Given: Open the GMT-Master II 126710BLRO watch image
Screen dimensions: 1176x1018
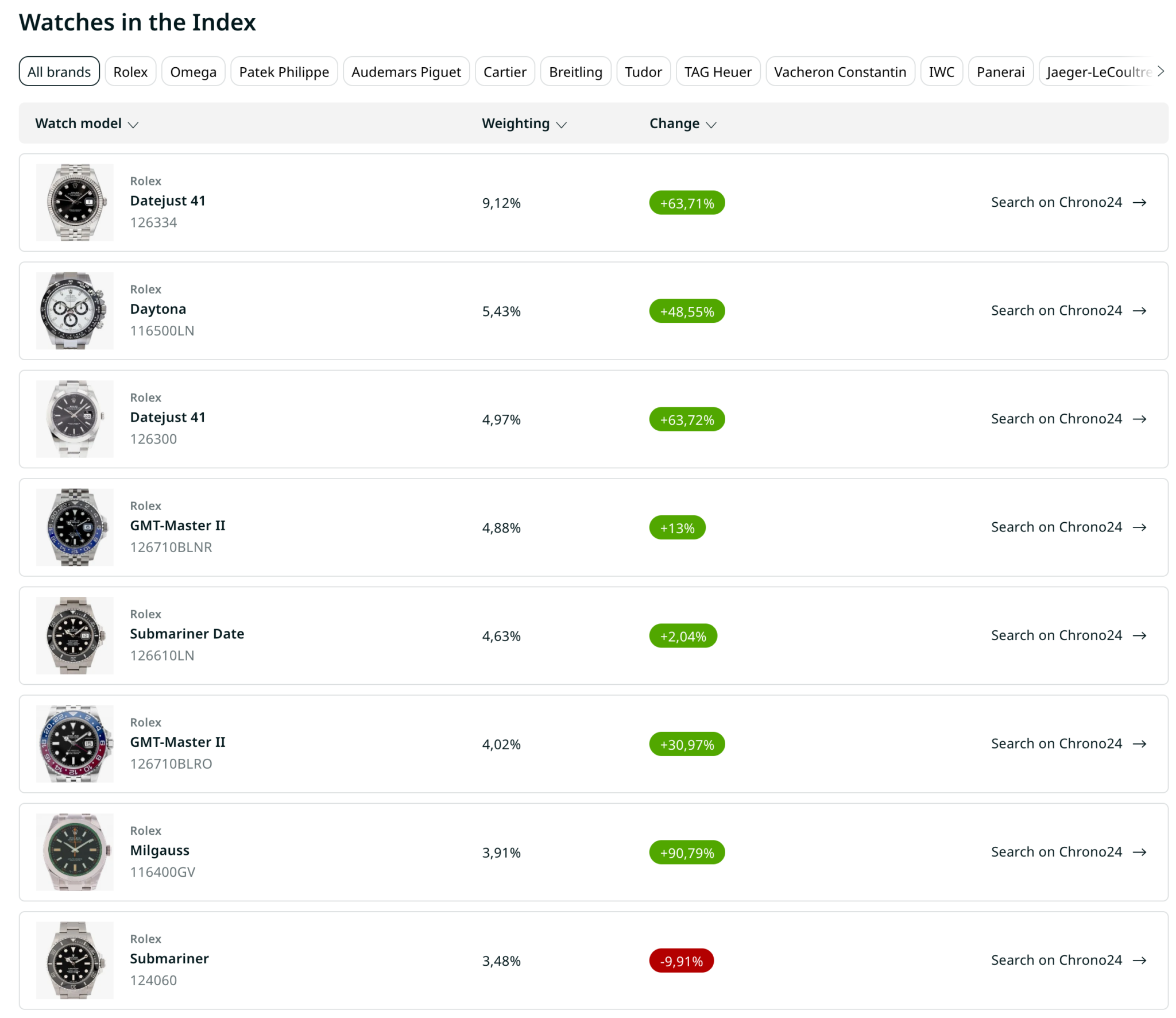Looking at the screenshot, I should pos(75,744).
